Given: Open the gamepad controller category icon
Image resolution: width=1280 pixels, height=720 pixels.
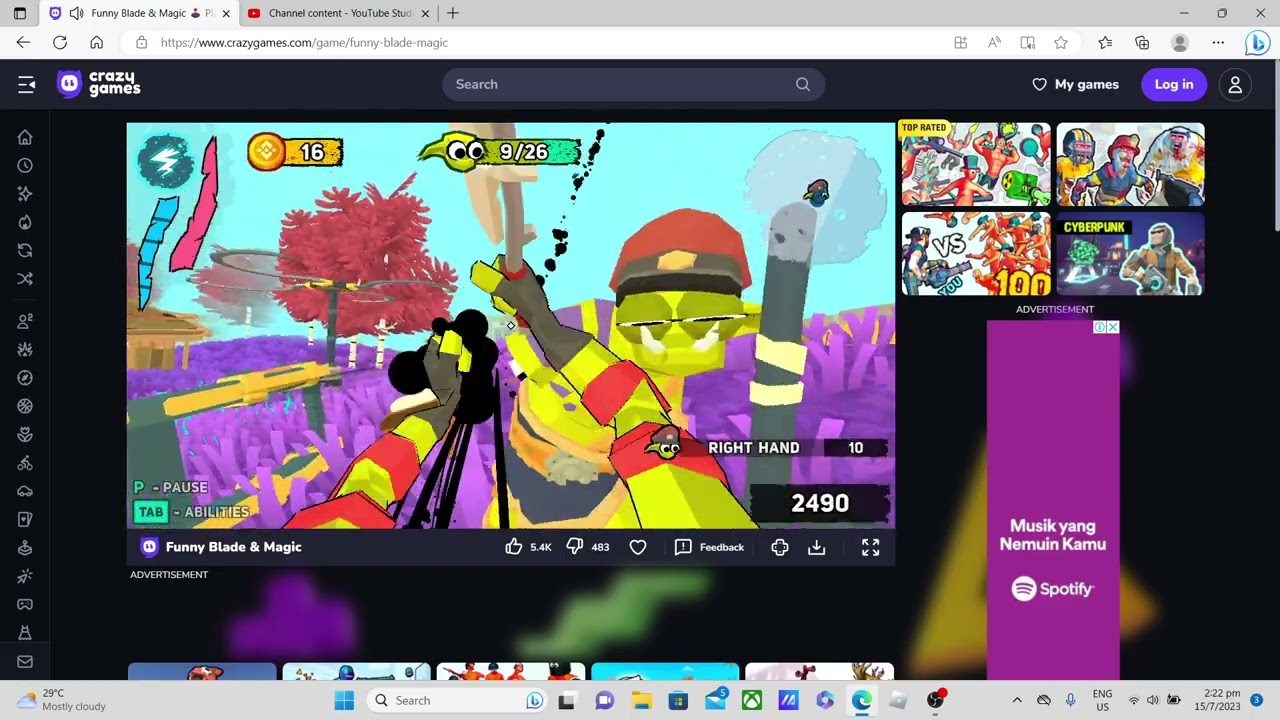Looking at the screenshot, I should [x=25, y=604].
